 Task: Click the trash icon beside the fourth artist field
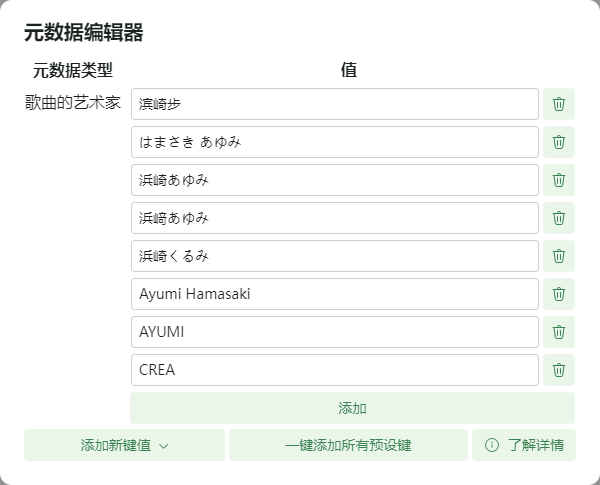tap(559, 218)
